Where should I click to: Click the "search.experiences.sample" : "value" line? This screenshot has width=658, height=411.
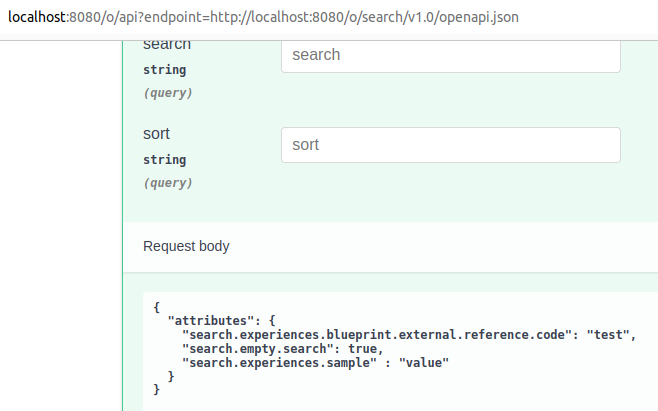click(x=315, y=363)
